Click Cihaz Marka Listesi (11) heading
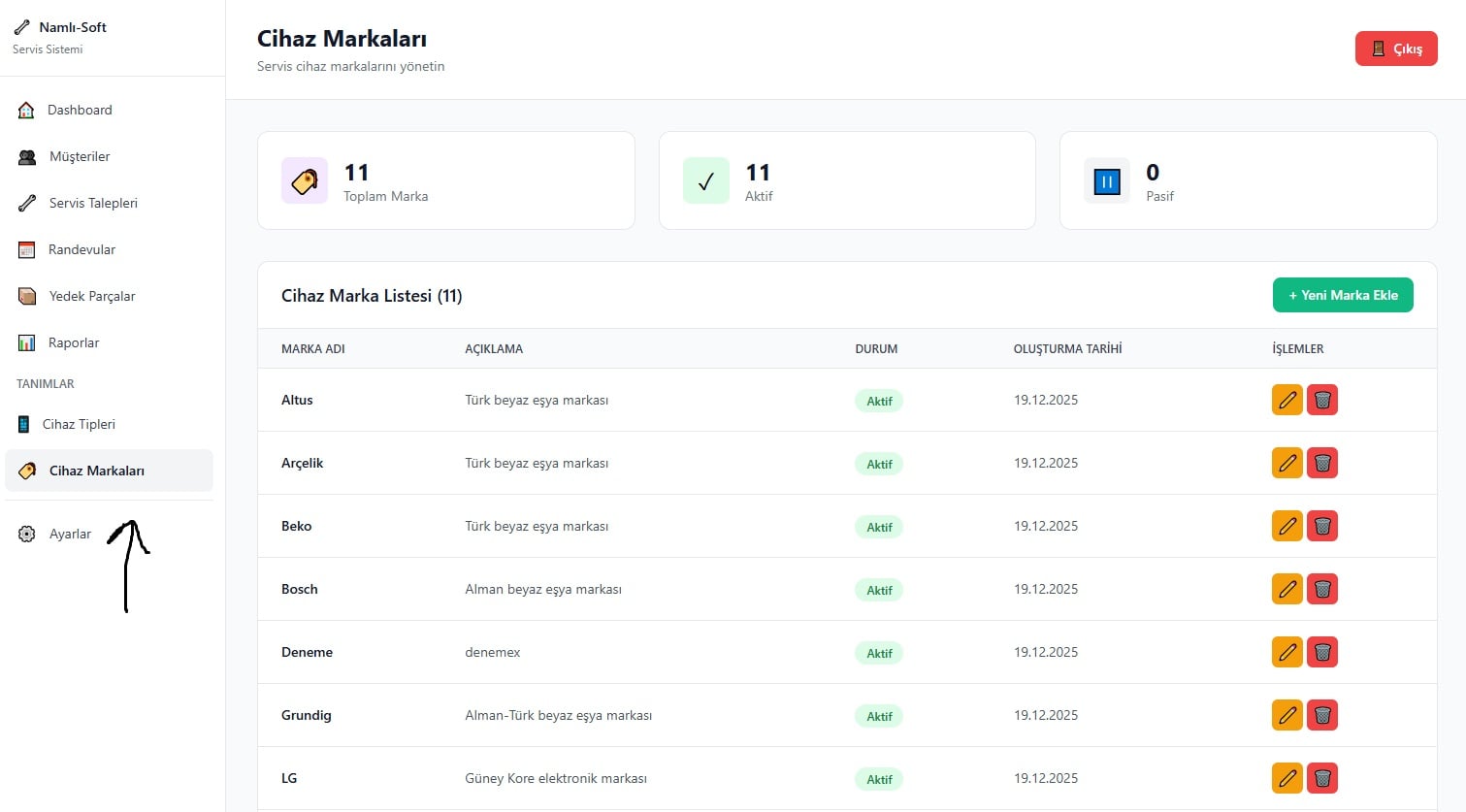The height and width of the screenshot is (812, 1466). coord(372,296)
